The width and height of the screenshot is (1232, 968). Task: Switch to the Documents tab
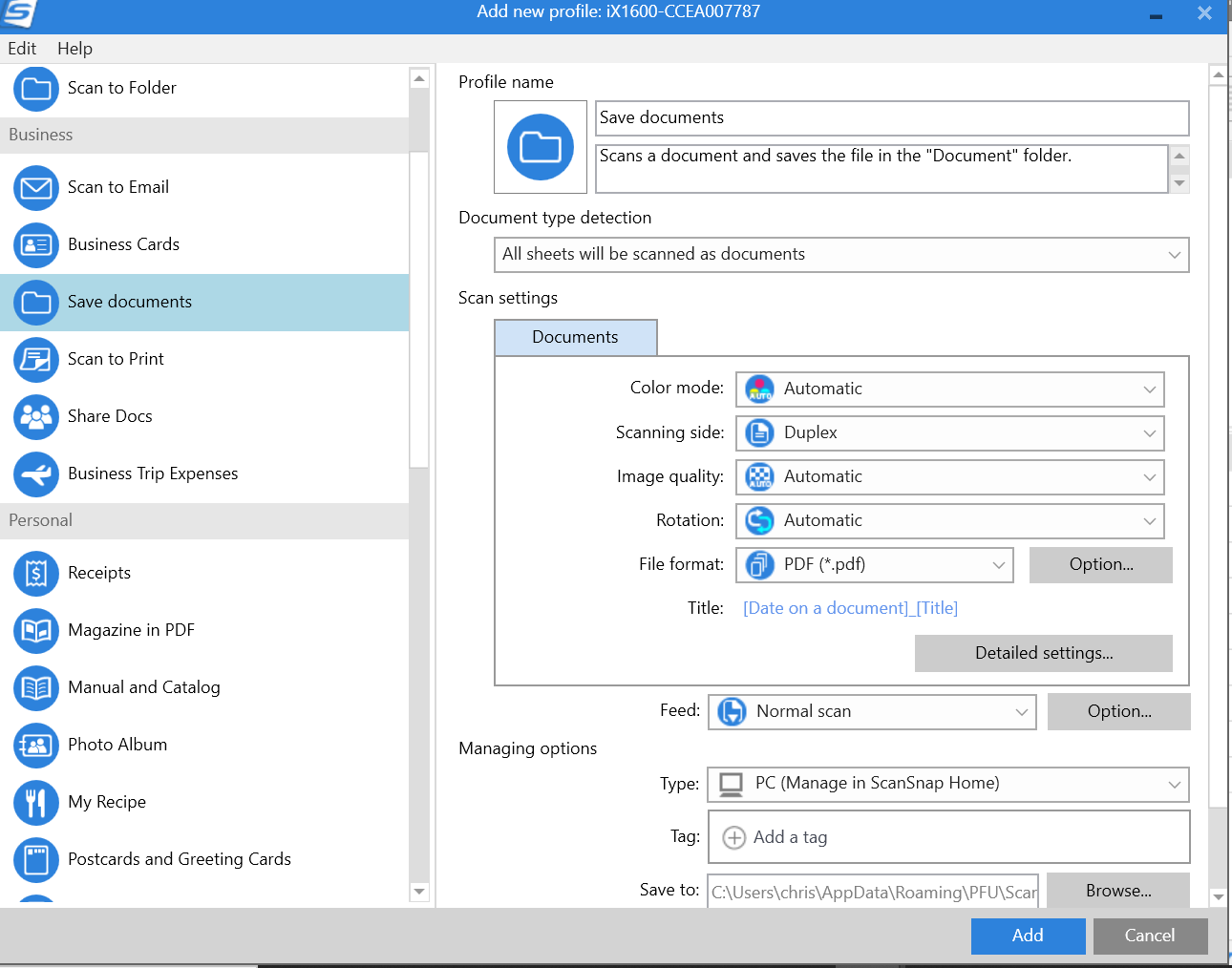point(576,337)
